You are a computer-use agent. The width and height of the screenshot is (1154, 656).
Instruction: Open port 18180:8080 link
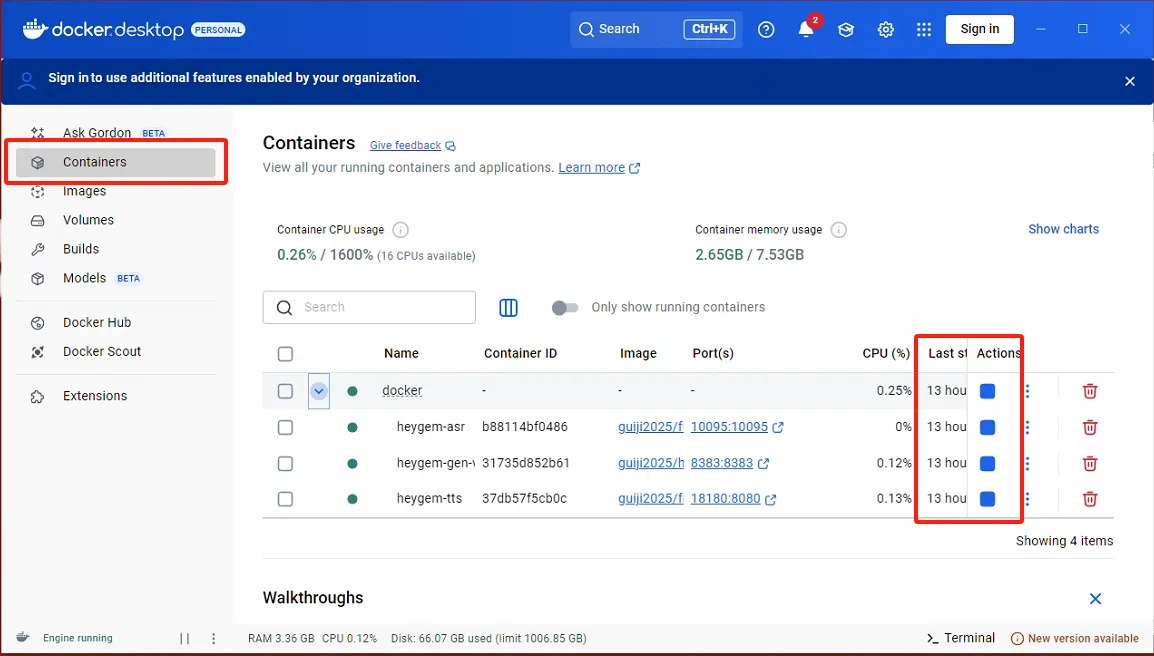click(x=733, y=499)
